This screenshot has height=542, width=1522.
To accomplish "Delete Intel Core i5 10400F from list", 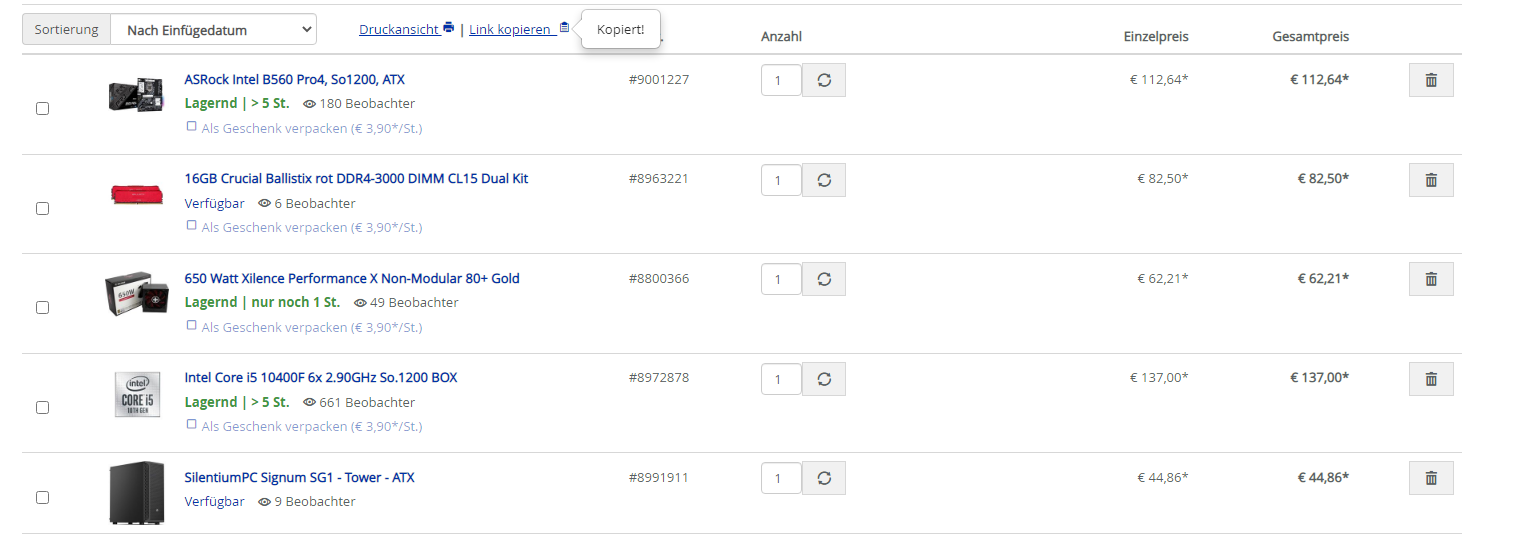I will pos(1430,379).
